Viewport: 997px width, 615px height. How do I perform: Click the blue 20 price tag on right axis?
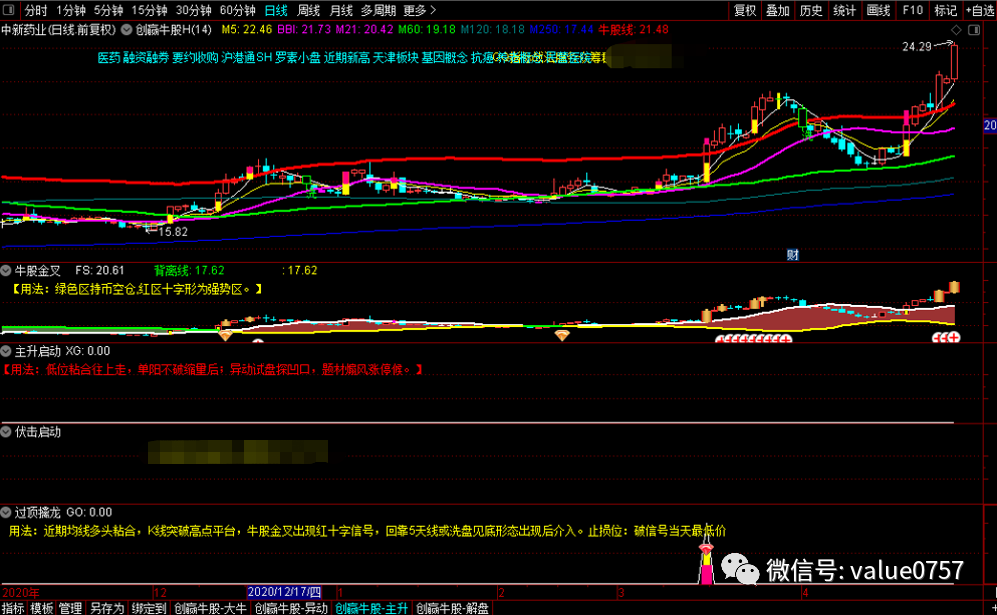(x=990, y=125)
